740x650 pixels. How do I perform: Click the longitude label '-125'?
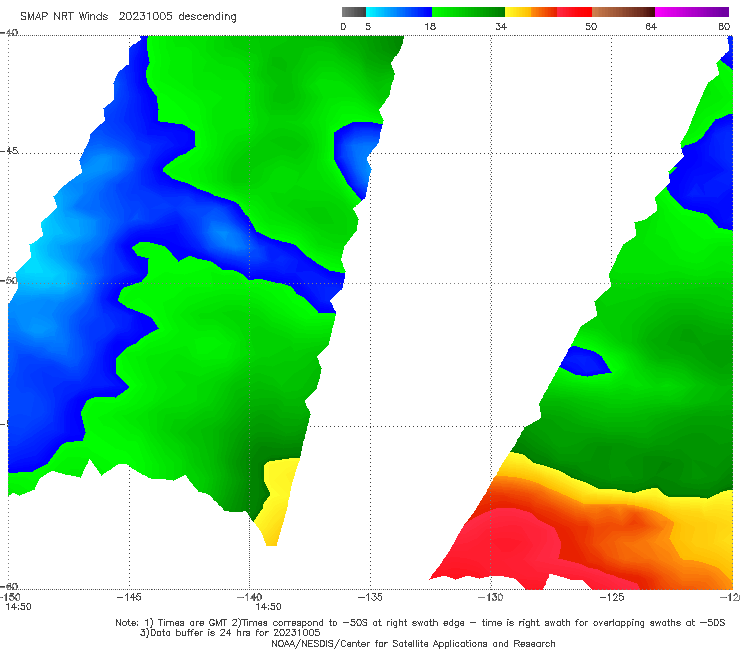click(612, 597)
